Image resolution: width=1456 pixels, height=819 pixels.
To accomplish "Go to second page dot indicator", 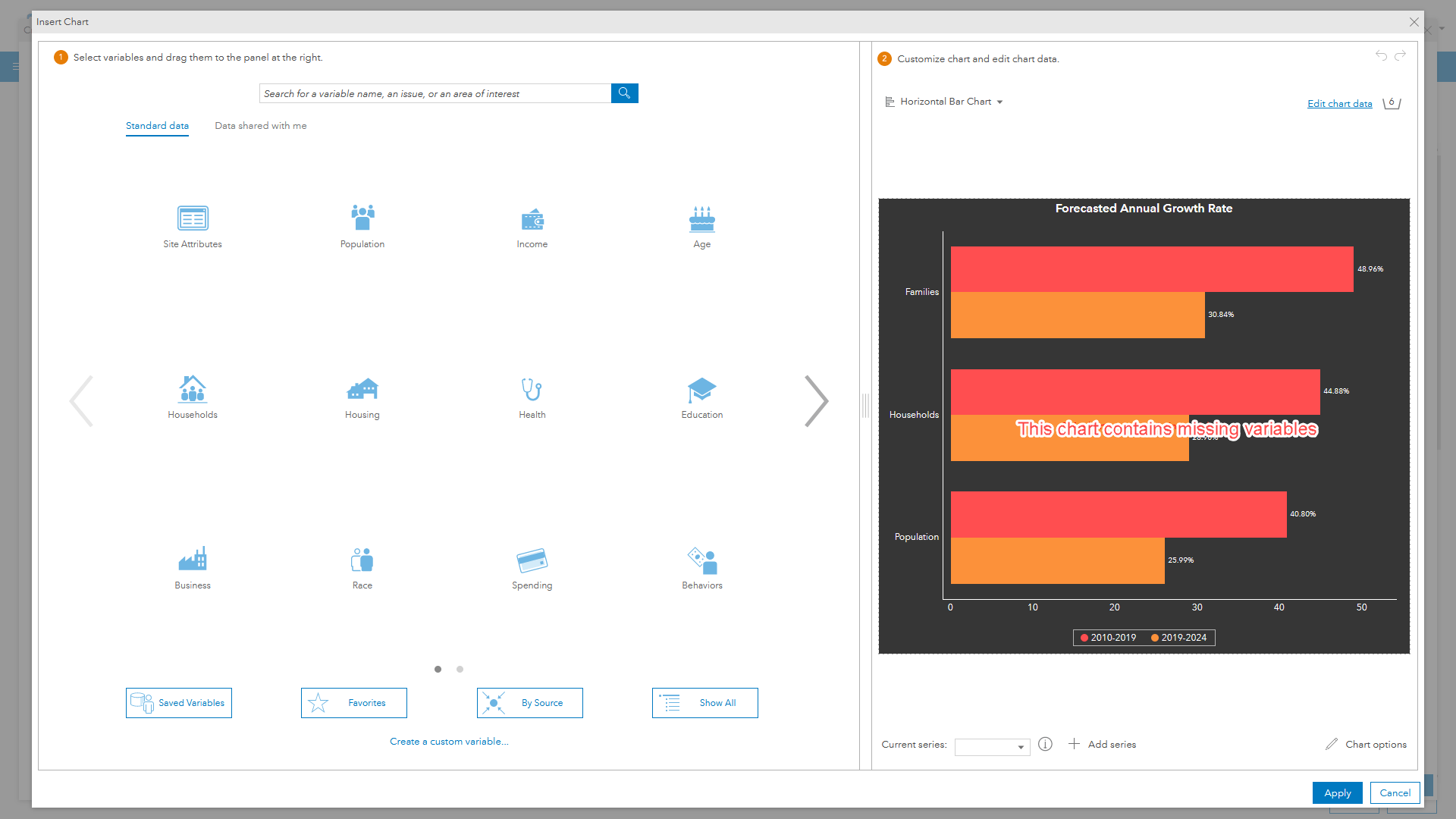I will pos(460,669).
